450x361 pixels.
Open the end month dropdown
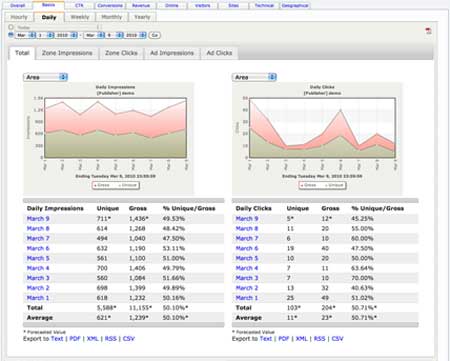(94, 35)
